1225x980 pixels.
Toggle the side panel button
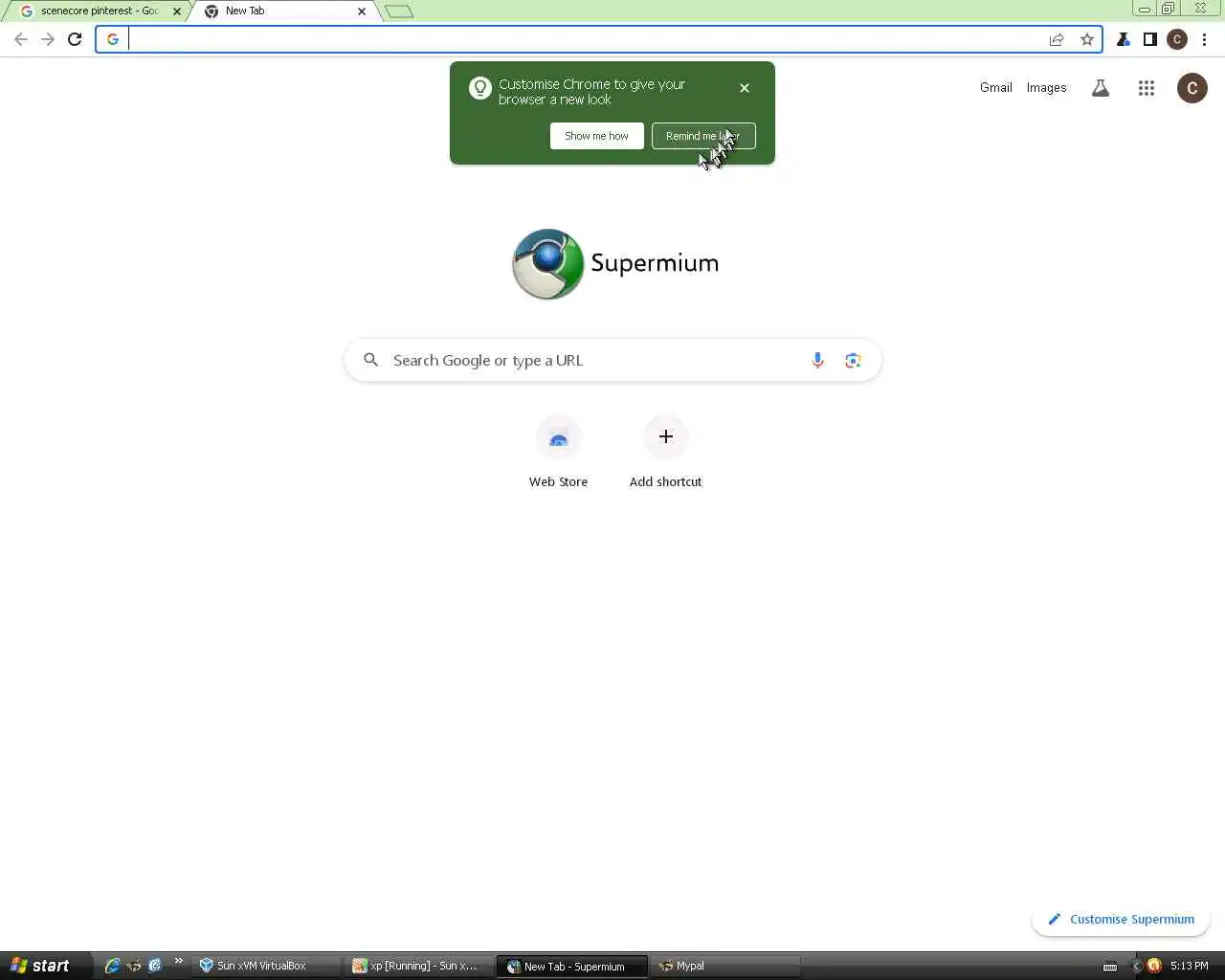[1150, 39]
